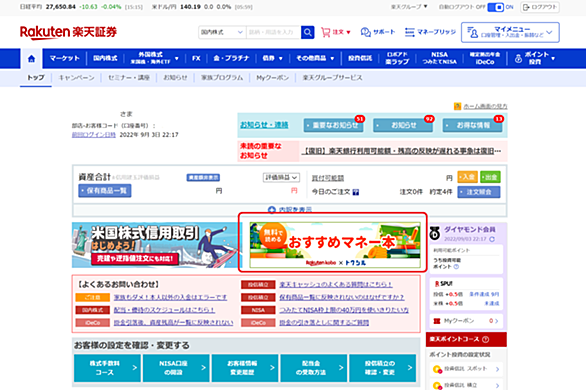Click the 投資信託 スポット coin icon
Screen dimensions: 586x390
pyautogui.click(x=437, y=369)
